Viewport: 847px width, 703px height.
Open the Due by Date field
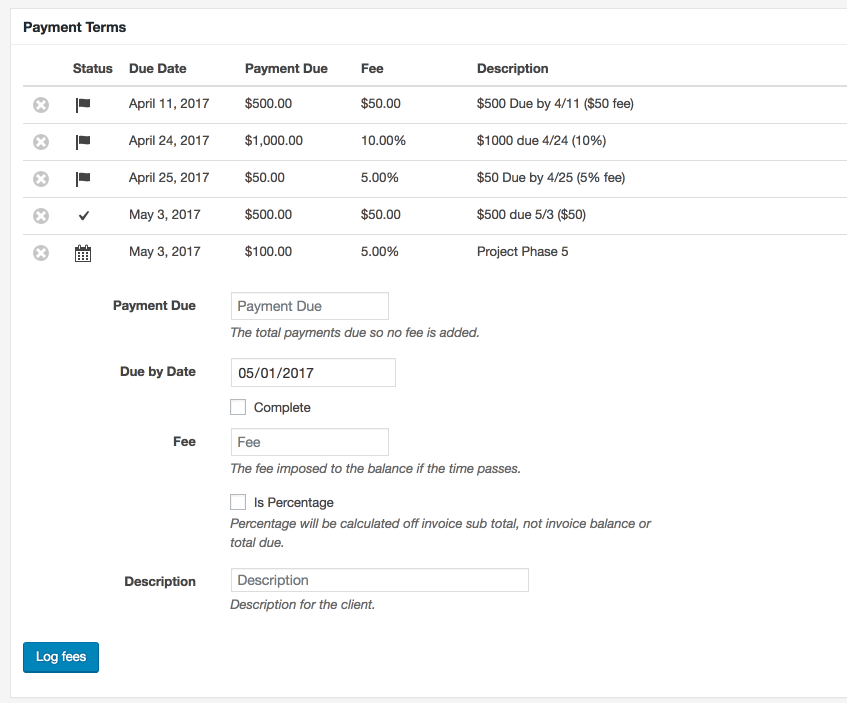pyautogui.click(x=313, y=373)
